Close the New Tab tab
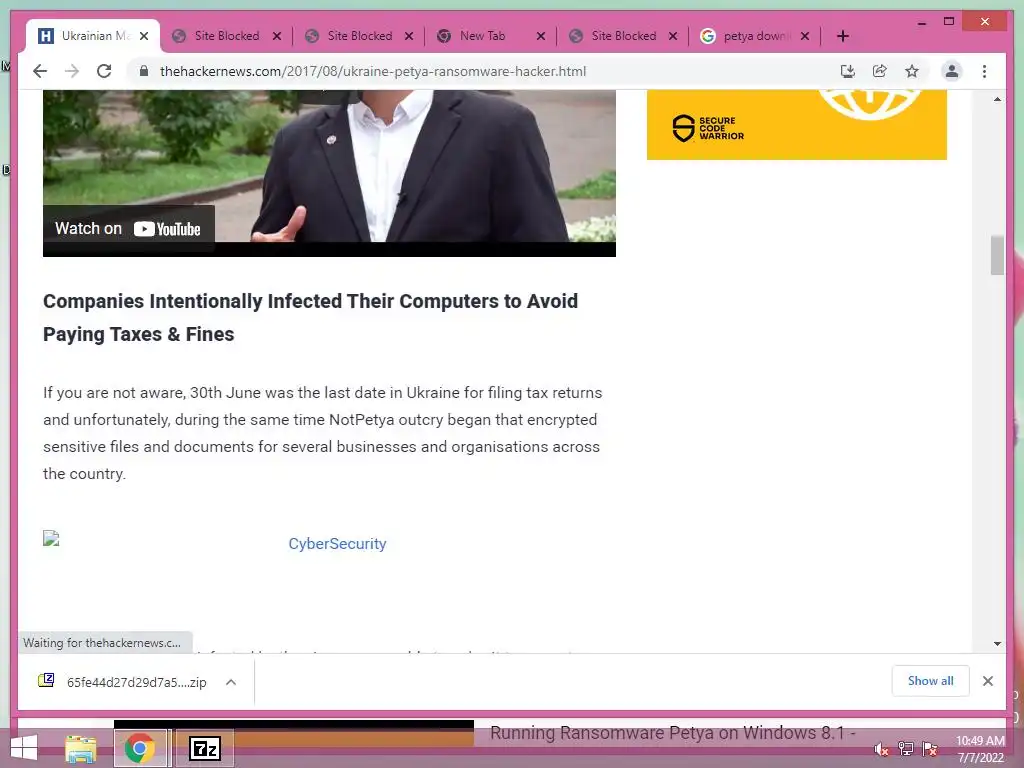The height and width of the screenshot is (768, 1024). [541, 36]
